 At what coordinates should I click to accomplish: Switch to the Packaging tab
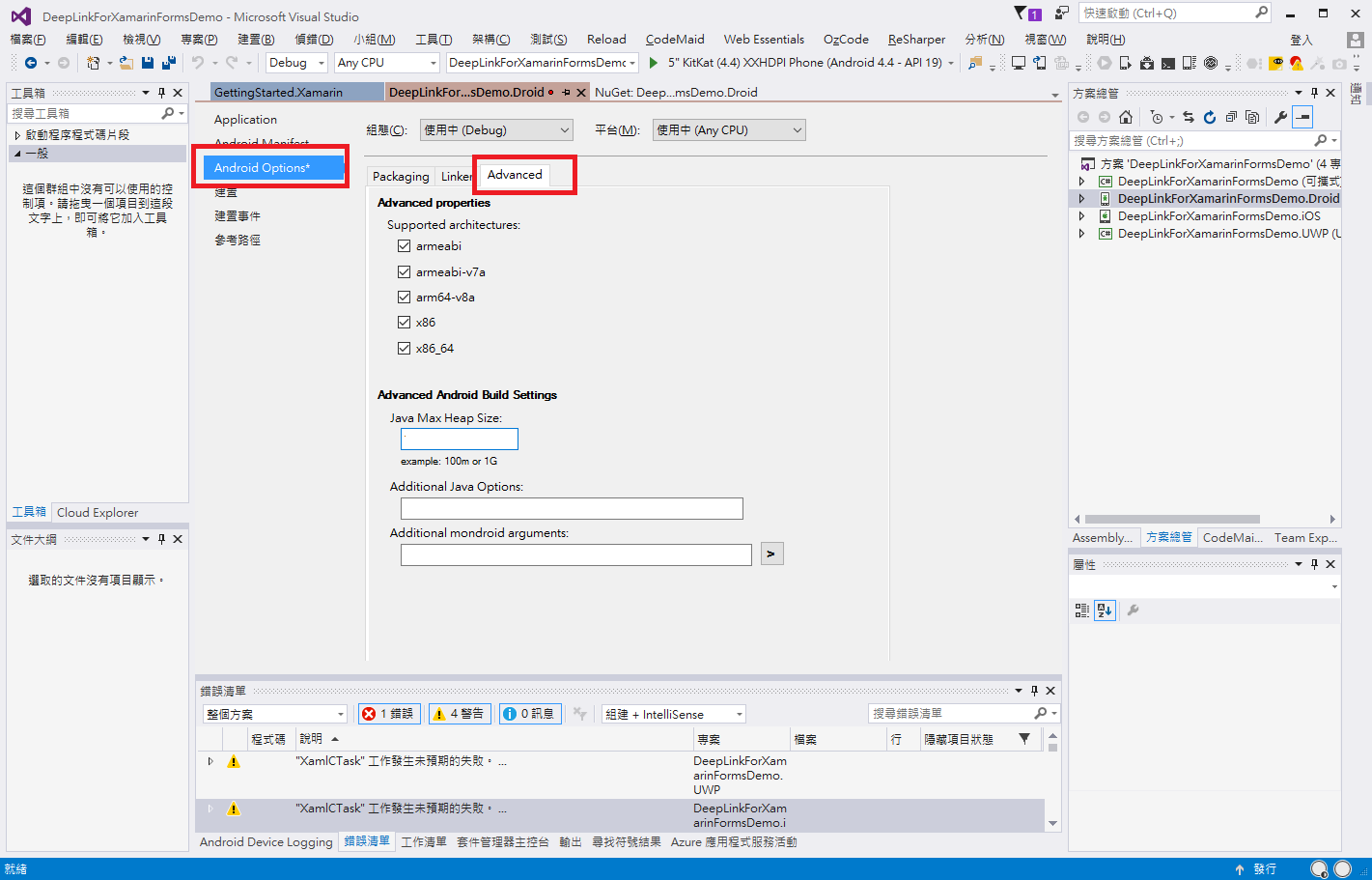pos(401,177)
